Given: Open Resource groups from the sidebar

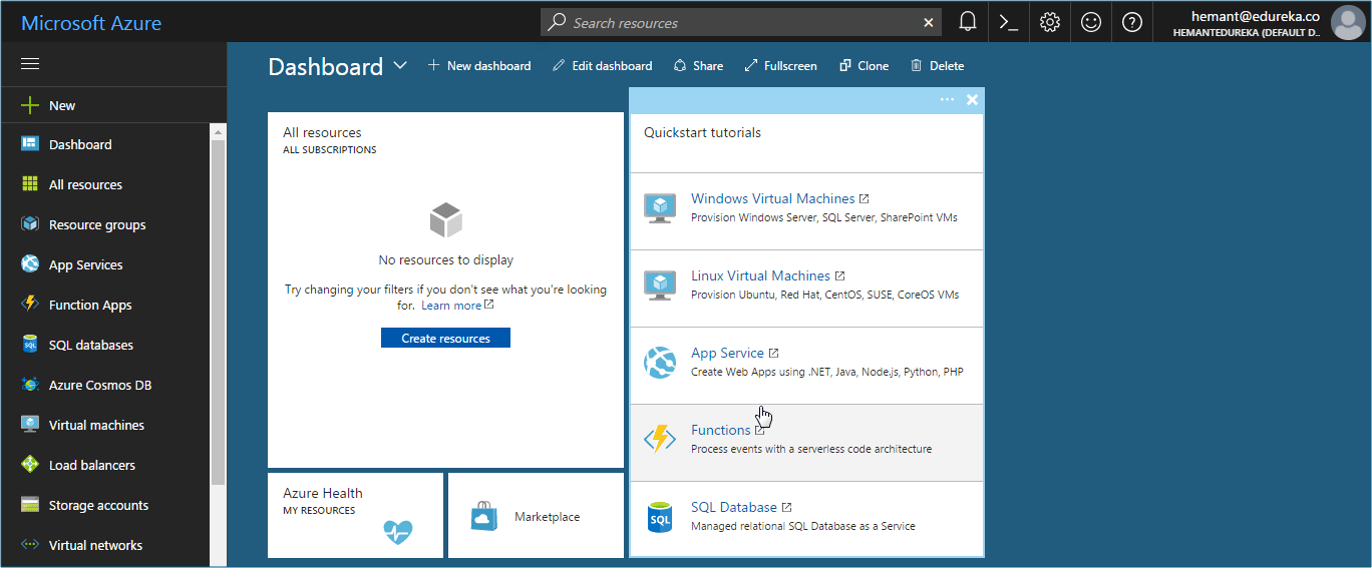Looking at the screenshot, I should click(x=97, y=225).
